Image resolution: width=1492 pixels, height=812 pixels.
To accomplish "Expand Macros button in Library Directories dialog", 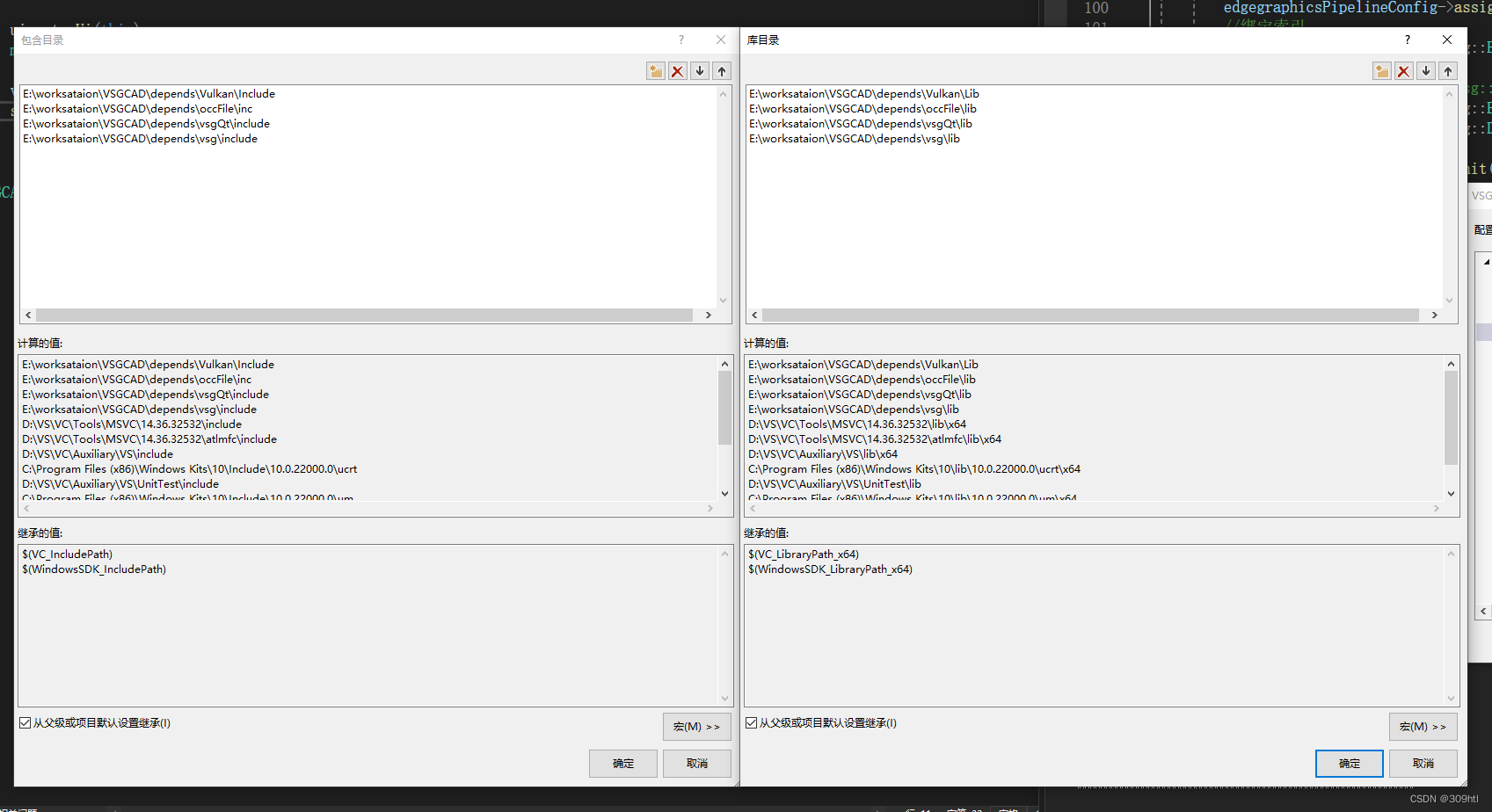I will coord(1423,727).
